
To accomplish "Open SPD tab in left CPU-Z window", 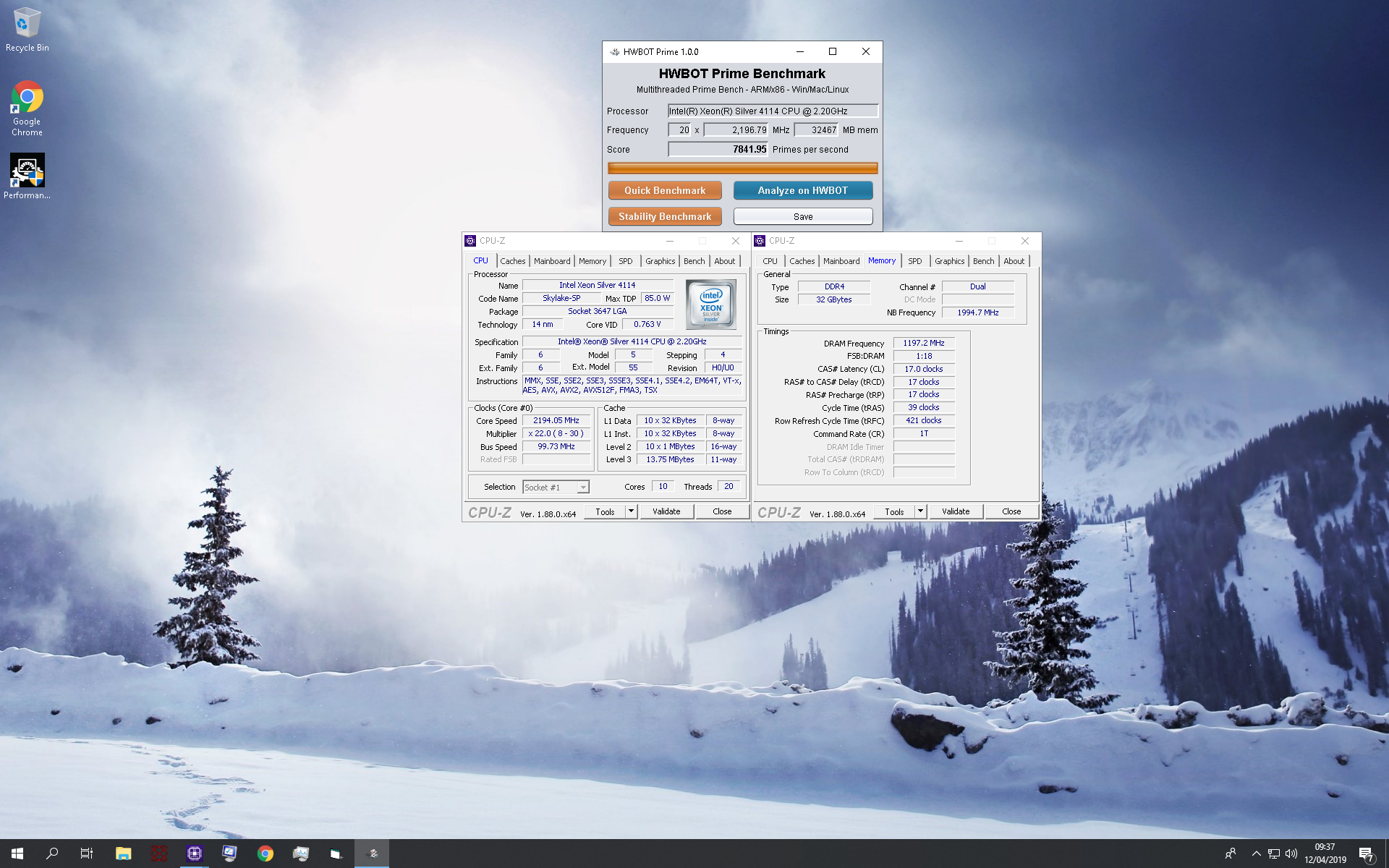I will [626, 261].
